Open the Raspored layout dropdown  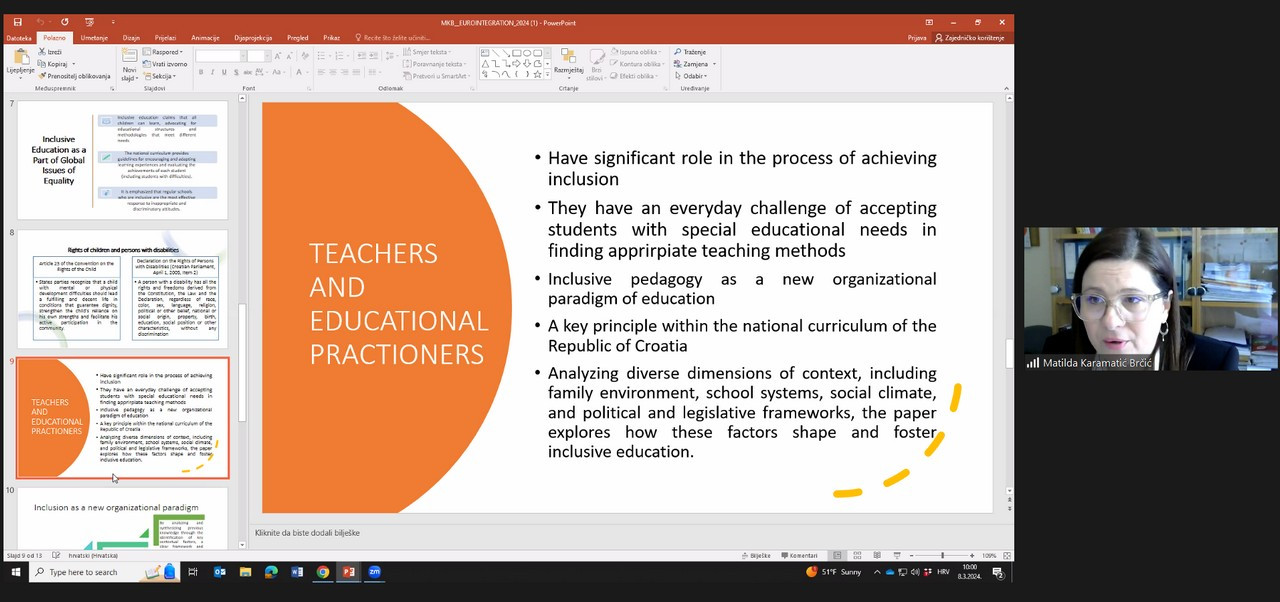pos(165,52)
